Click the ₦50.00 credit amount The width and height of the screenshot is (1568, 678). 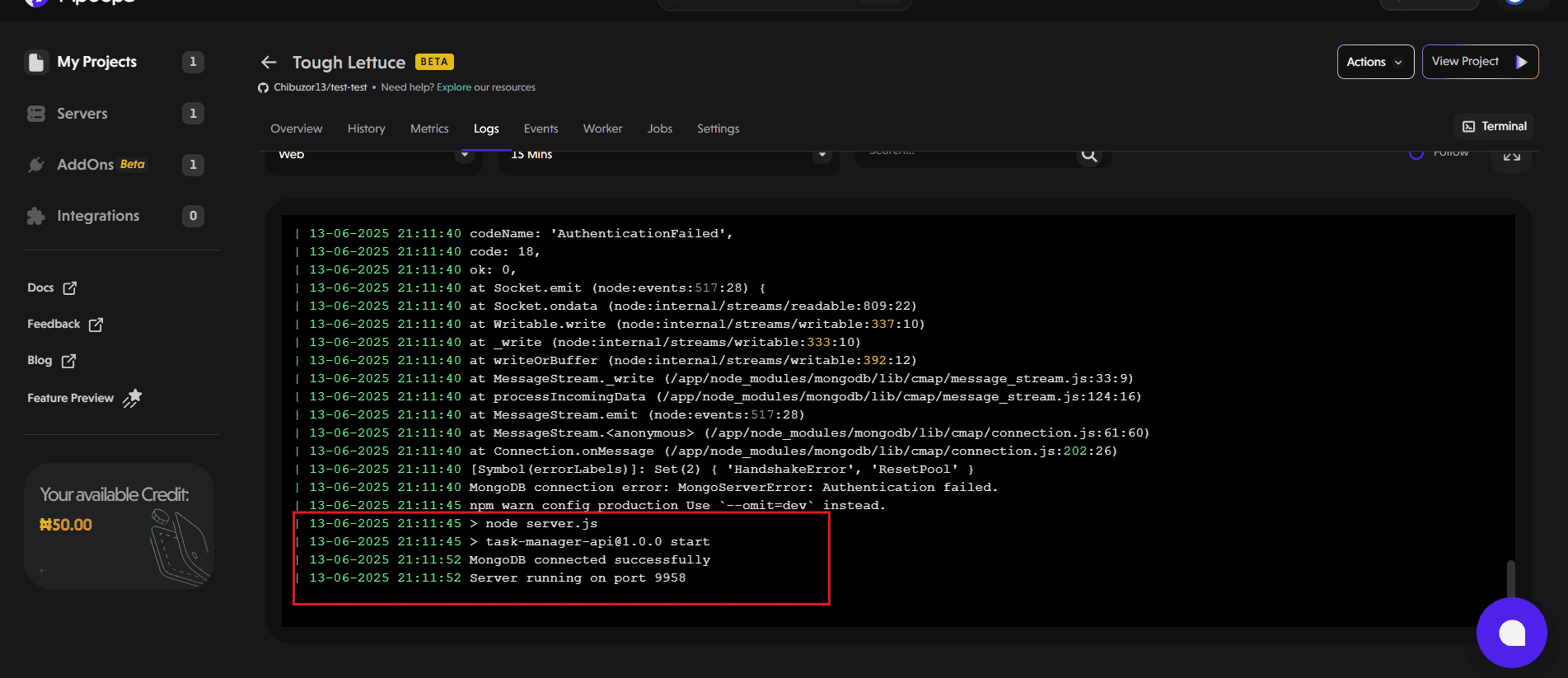point(66,525)
